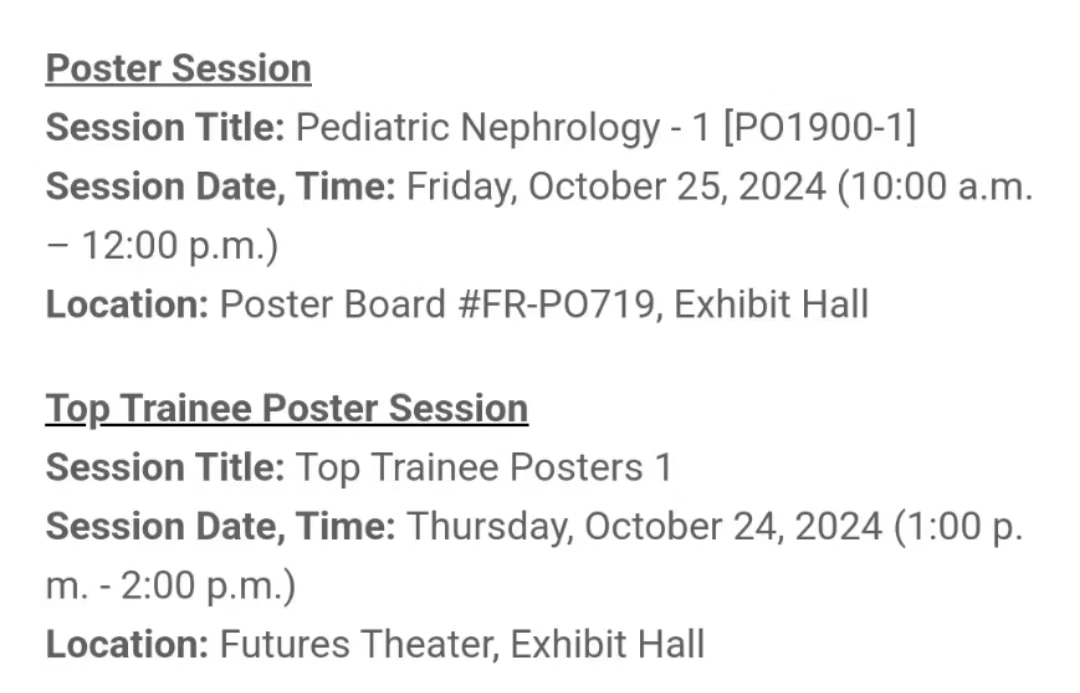Click the "Location:" label beside Futures Theater
Image resolution: width=1080 pixels, height=693 pixels.
tap(127, 644)
